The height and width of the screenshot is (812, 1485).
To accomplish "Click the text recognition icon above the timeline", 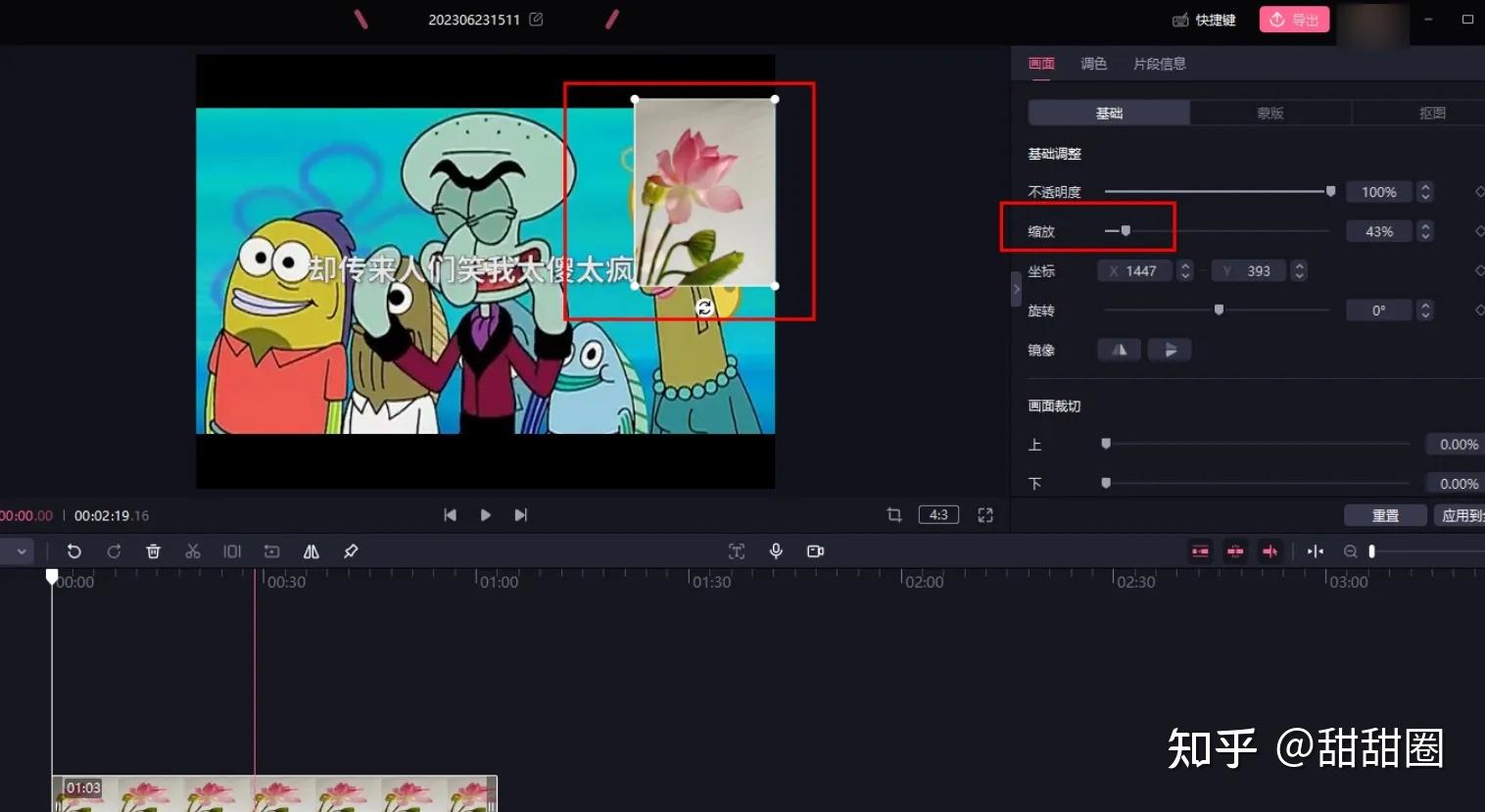I will pyautogui.click(x=737, y=551).
